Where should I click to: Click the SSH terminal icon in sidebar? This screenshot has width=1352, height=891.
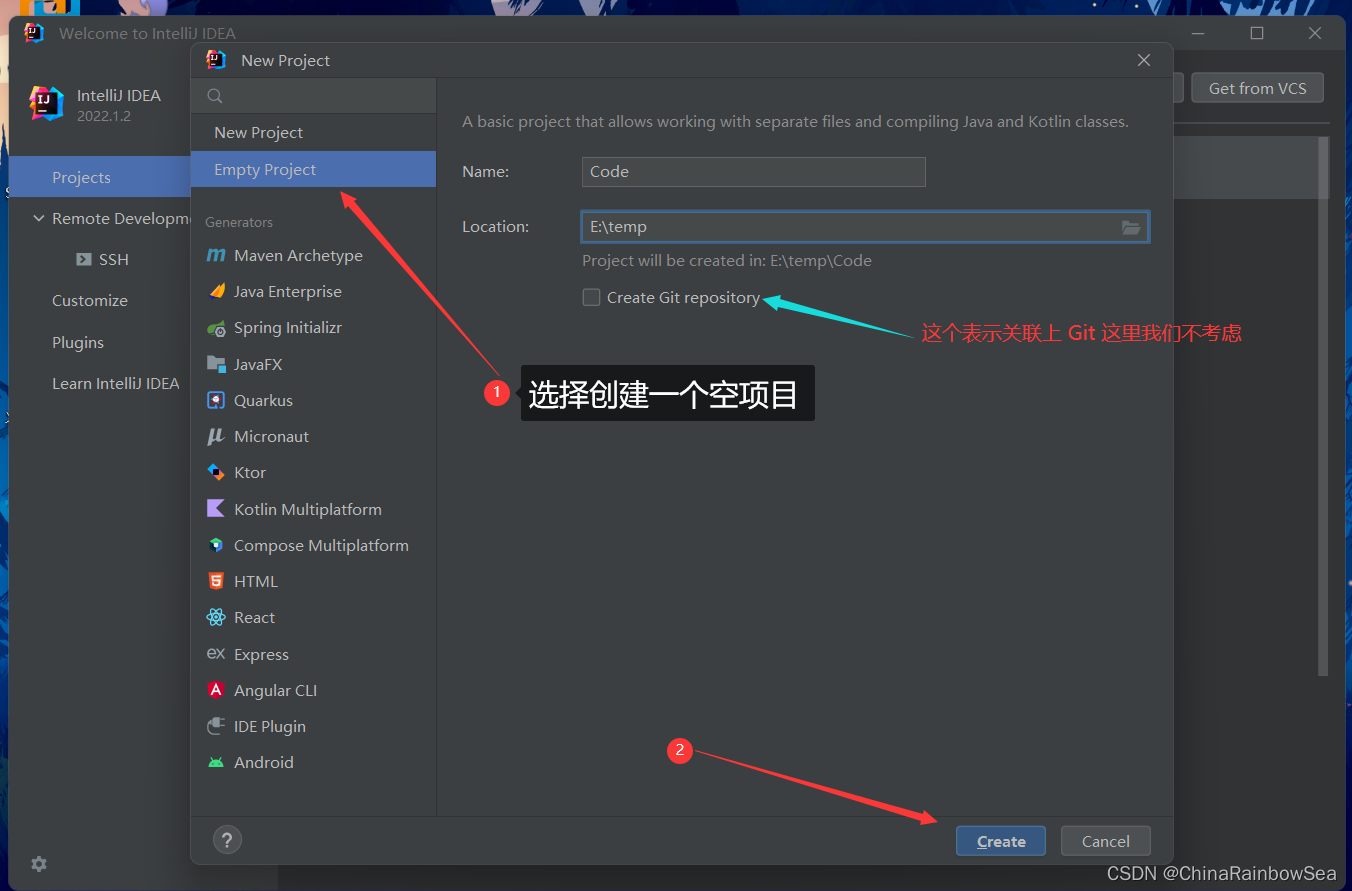tap(84, 259)
